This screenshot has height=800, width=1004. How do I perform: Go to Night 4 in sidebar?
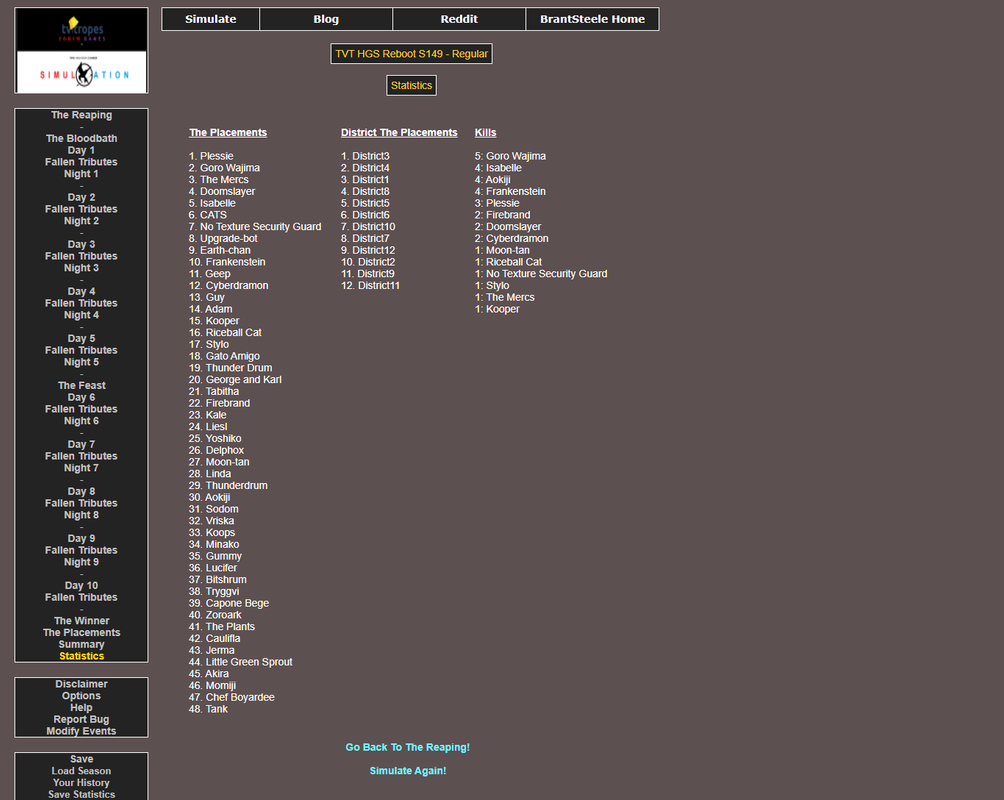click(81, 315)
